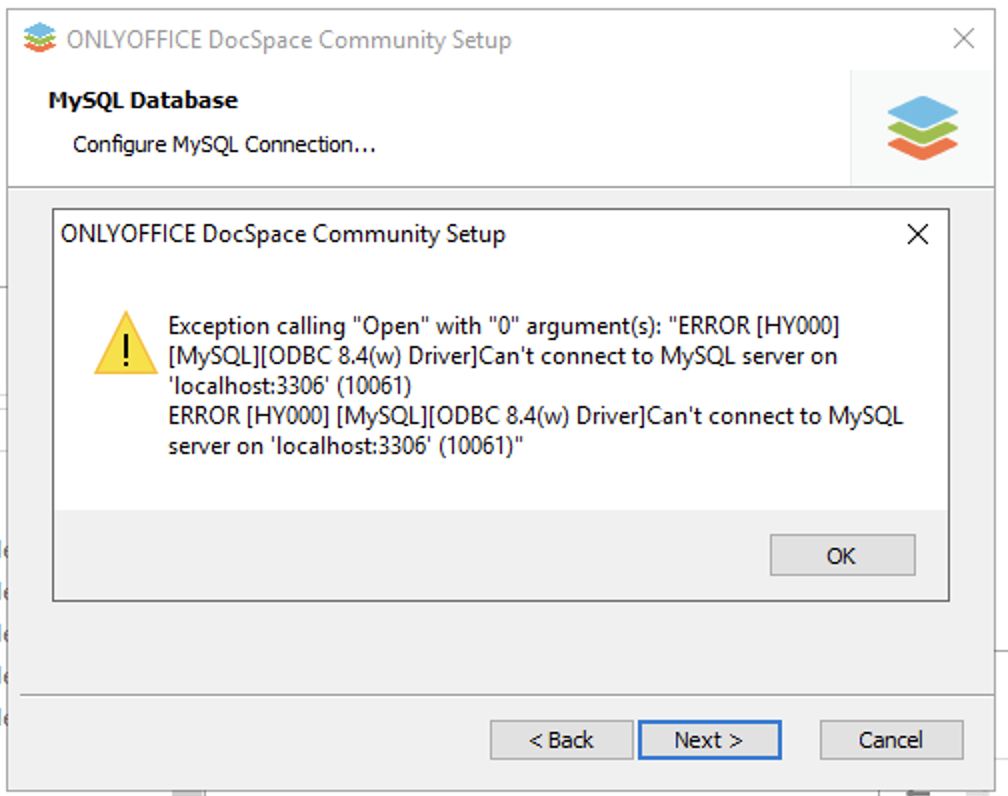Proceed with the Next button
The height and width of the screenshot is (796, 1008).
point(709,740)
